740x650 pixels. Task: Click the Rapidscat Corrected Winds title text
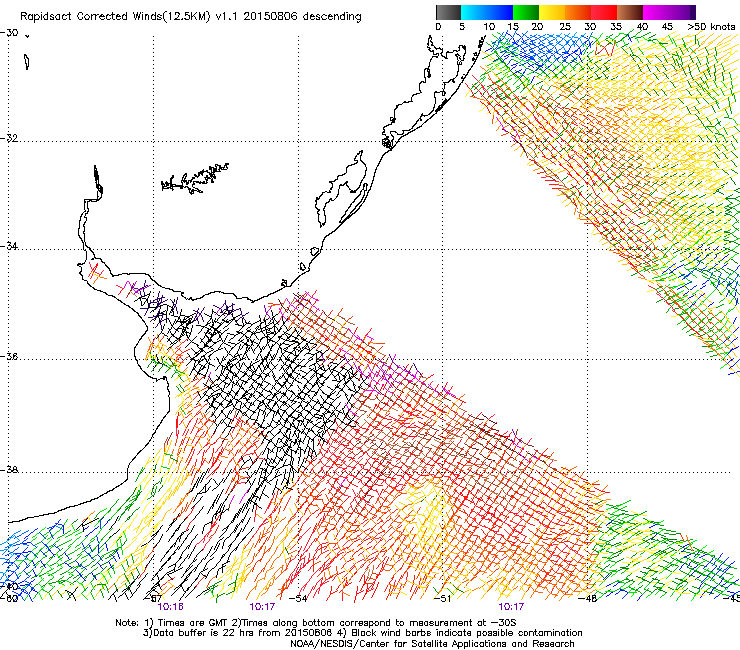click(x=191, y=17)
